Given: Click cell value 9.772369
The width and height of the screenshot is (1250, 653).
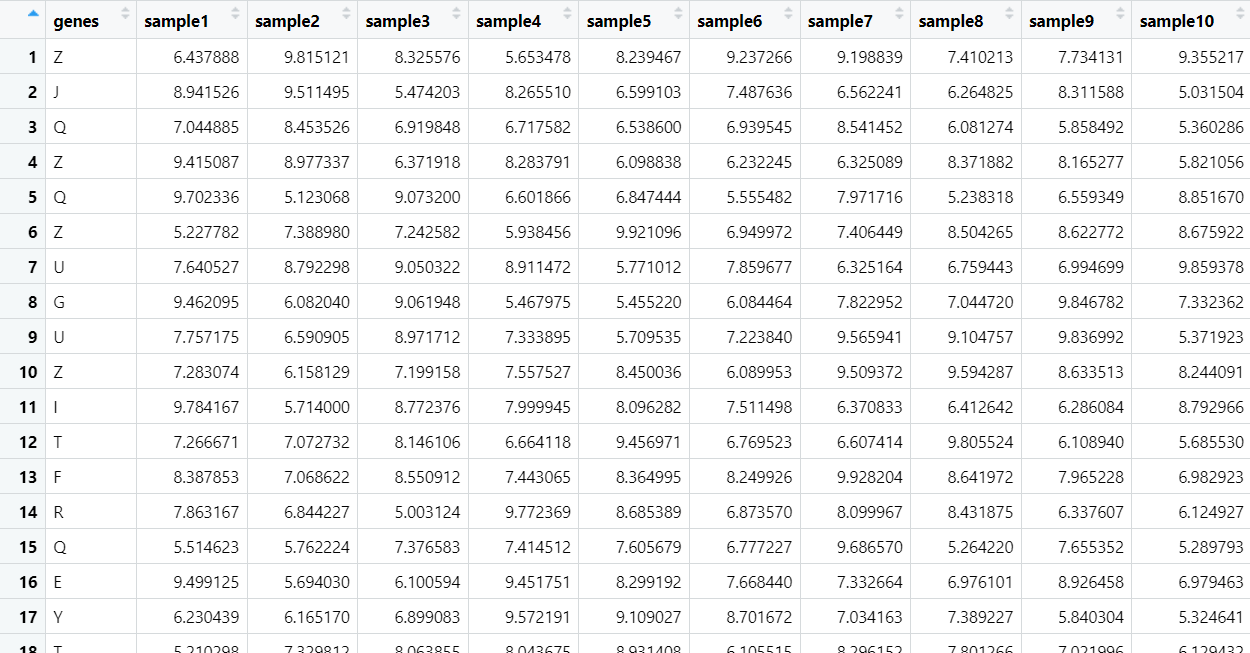Looking at the screenshot, I should click(x=538, y=512).
